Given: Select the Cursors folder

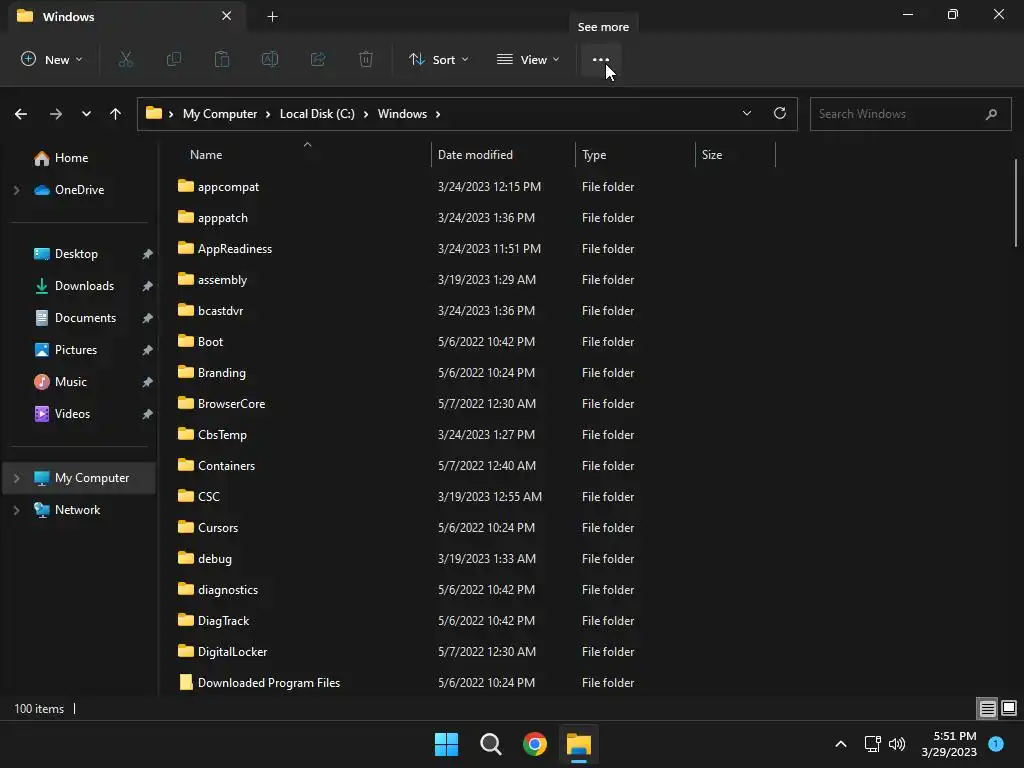Looking at the screenshot, I should click(217, 528).
